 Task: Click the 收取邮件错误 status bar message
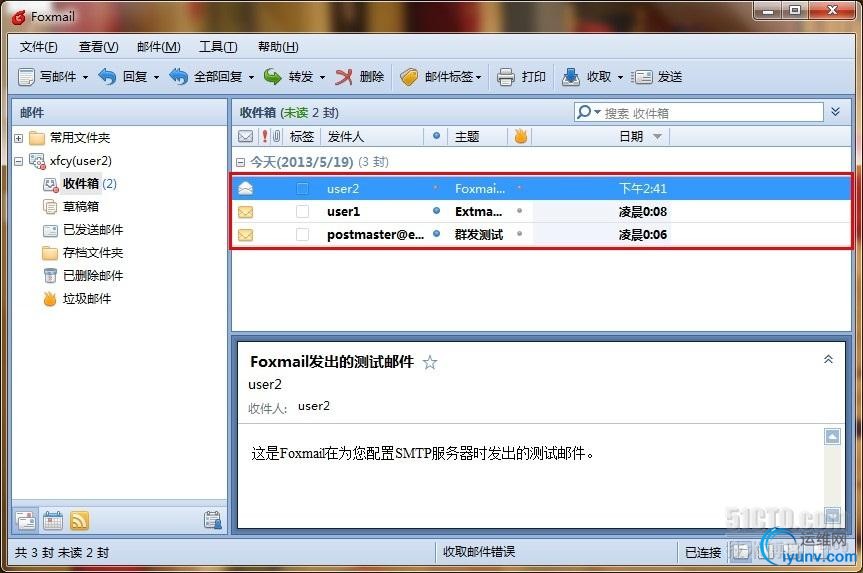(479, 552)
